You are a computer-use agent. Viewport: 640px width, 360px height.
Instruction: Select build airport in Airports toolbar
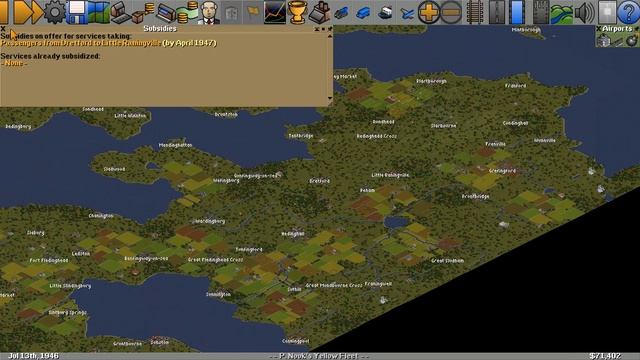click(604, 40)
